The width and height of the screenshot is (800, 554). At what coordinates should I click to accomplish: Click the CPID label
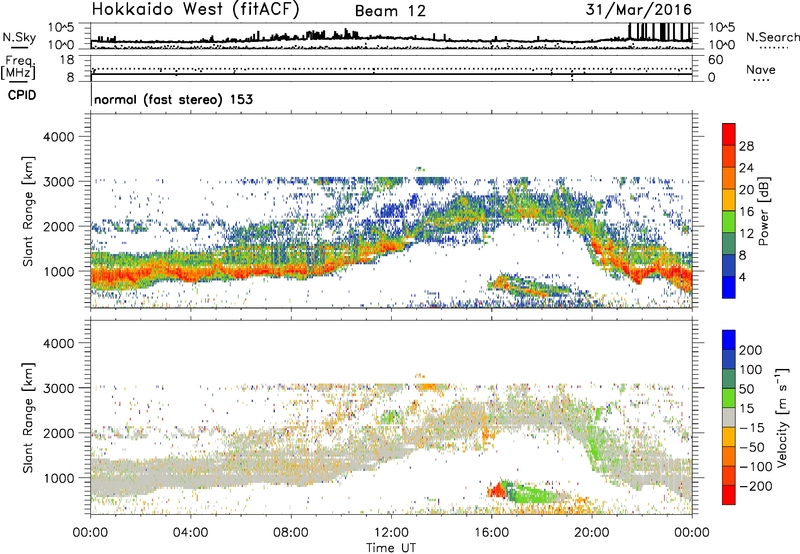click(x=22, y=95)
